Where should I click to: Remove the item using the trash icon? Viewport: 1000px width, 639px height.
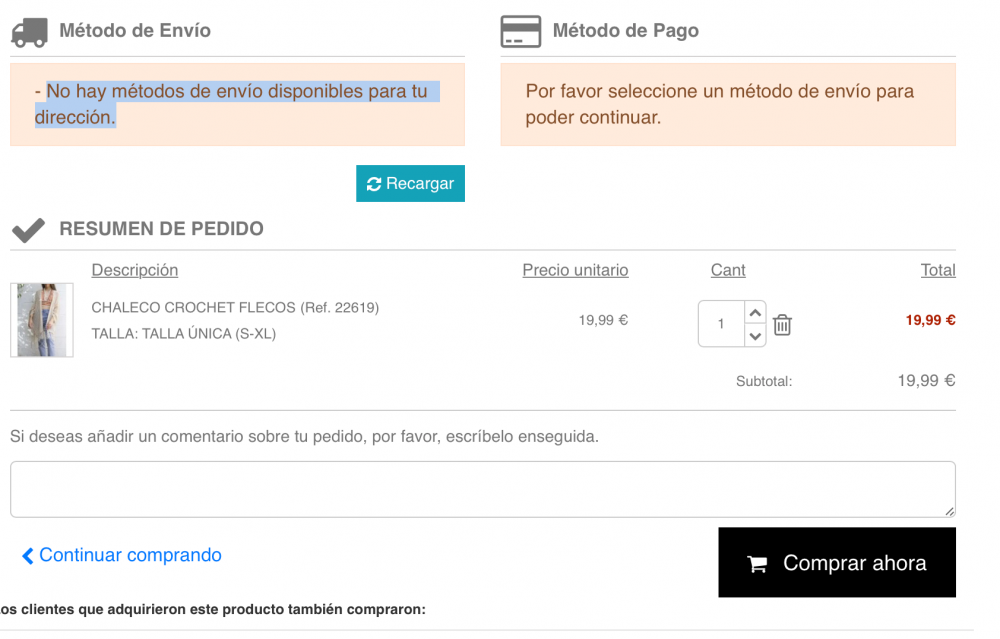coord(782,324)
